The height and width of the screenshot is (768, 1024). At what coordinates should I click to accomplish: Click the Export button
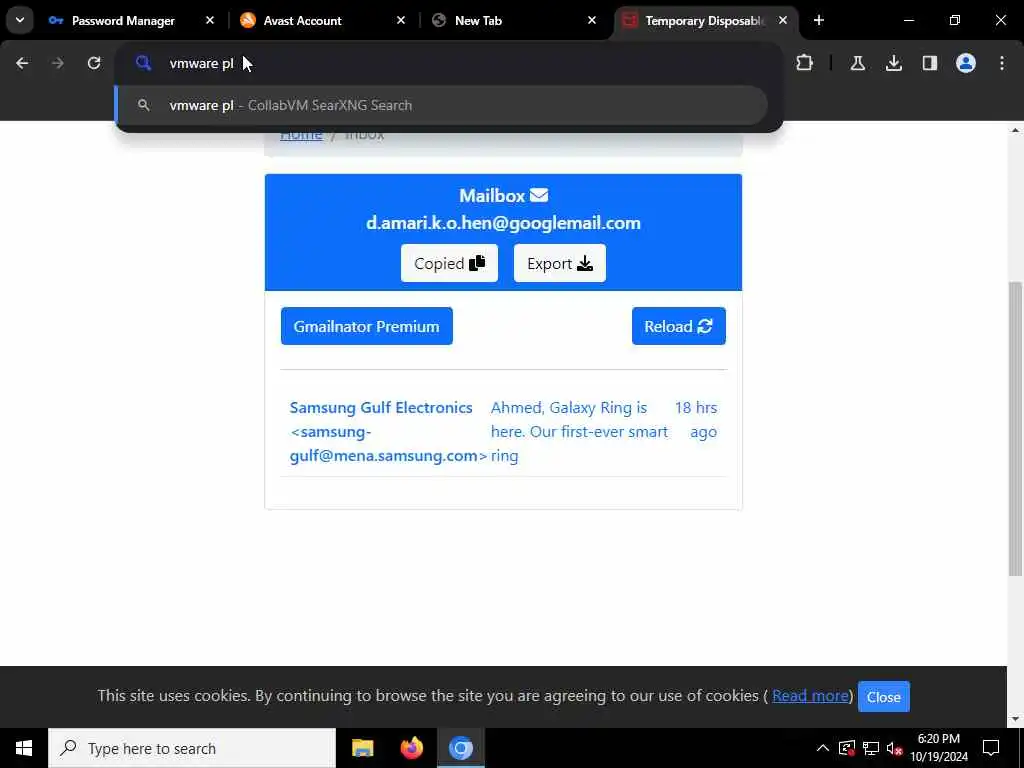560,263
